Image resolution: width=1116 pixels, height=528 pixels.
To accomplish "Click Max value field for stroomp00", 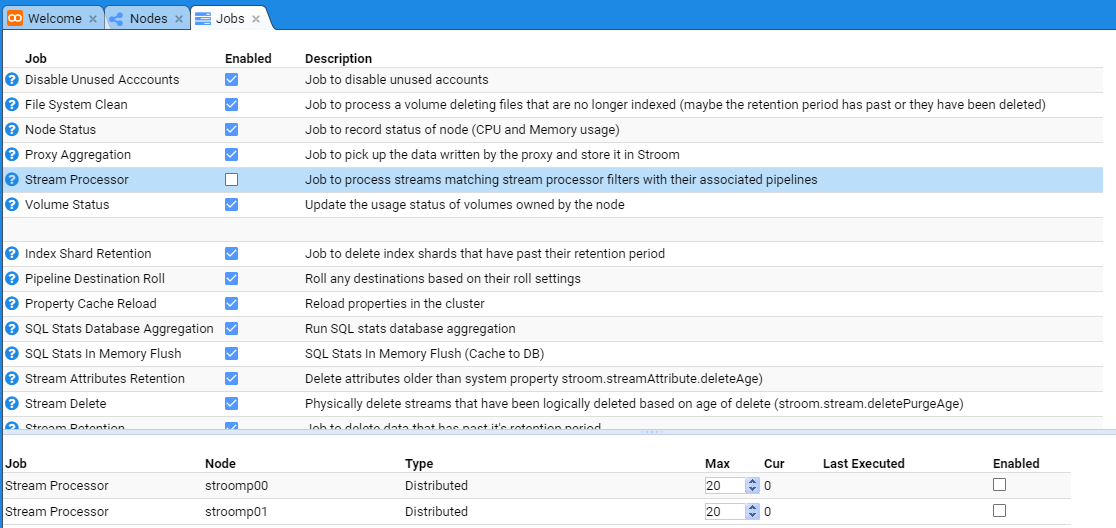I will pyautogui.click(x=724, y=486).
